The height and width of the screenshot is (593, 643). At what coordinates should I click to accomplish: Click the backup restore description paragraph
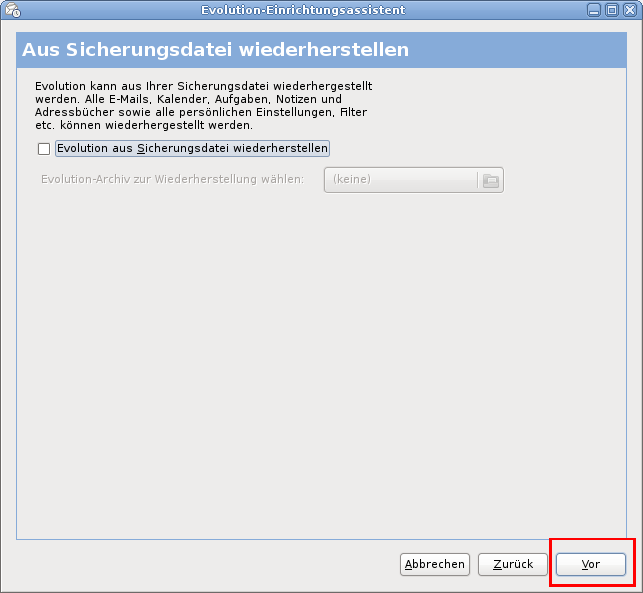[x=203, y=106]
